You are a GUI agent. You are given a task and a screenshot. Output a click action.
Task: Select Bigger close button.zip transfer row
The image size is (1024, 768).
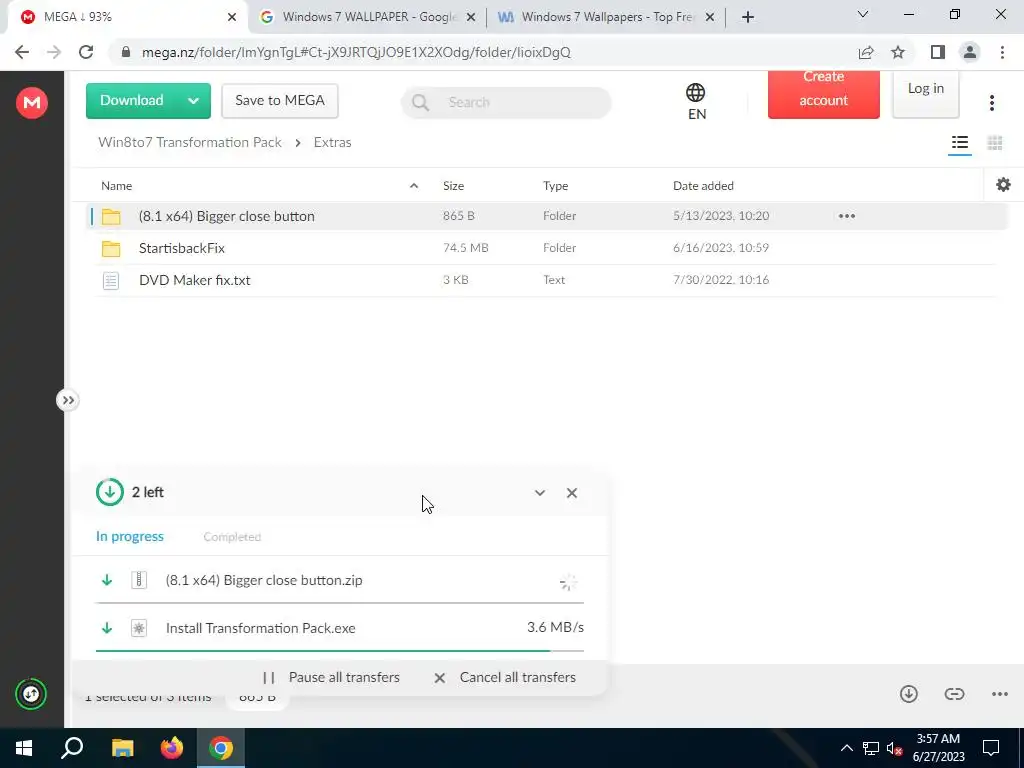(340, 581)
